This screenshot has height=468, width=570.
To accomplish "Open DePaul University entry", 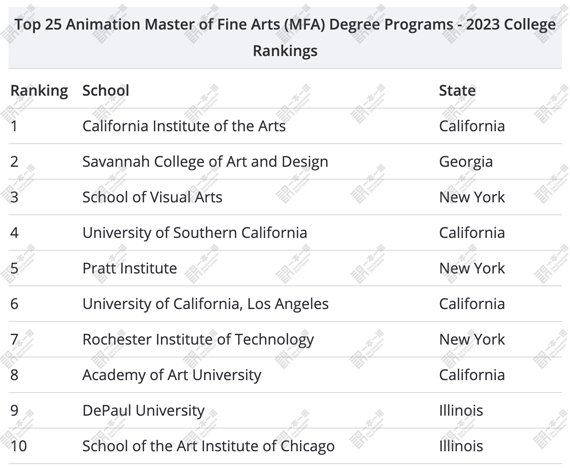I will coord(144,411).
